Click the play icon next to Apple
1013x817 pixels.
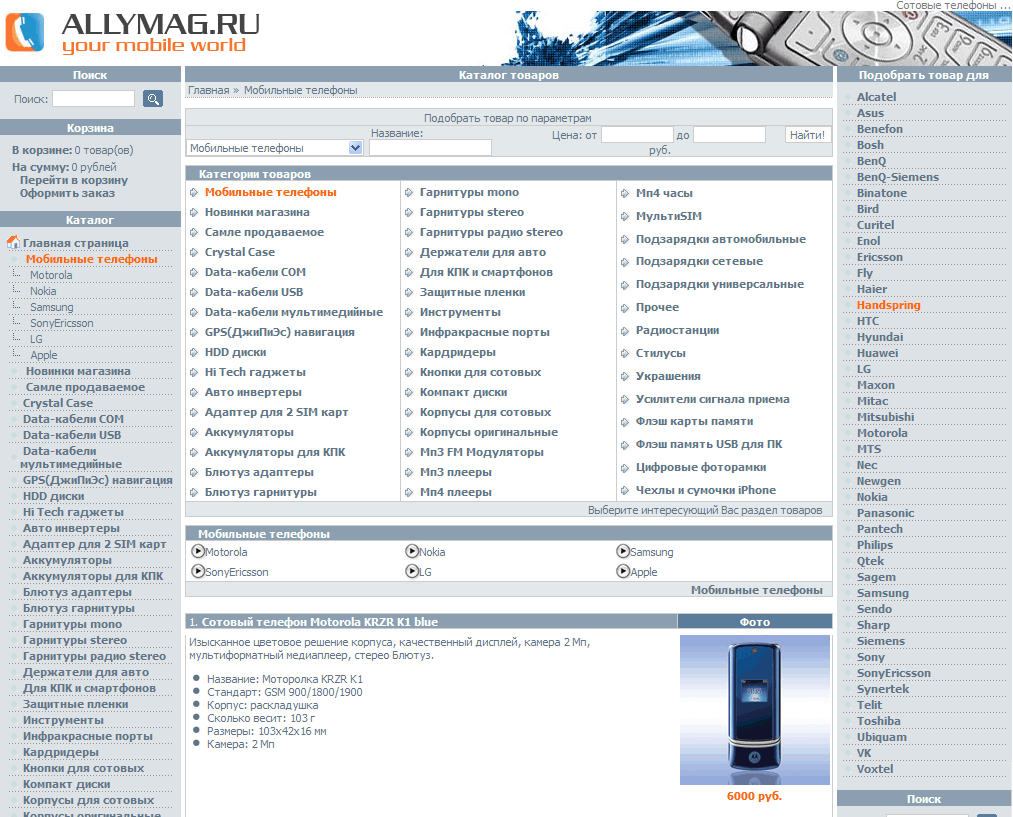pyautogui.click(x=623, y=571)
